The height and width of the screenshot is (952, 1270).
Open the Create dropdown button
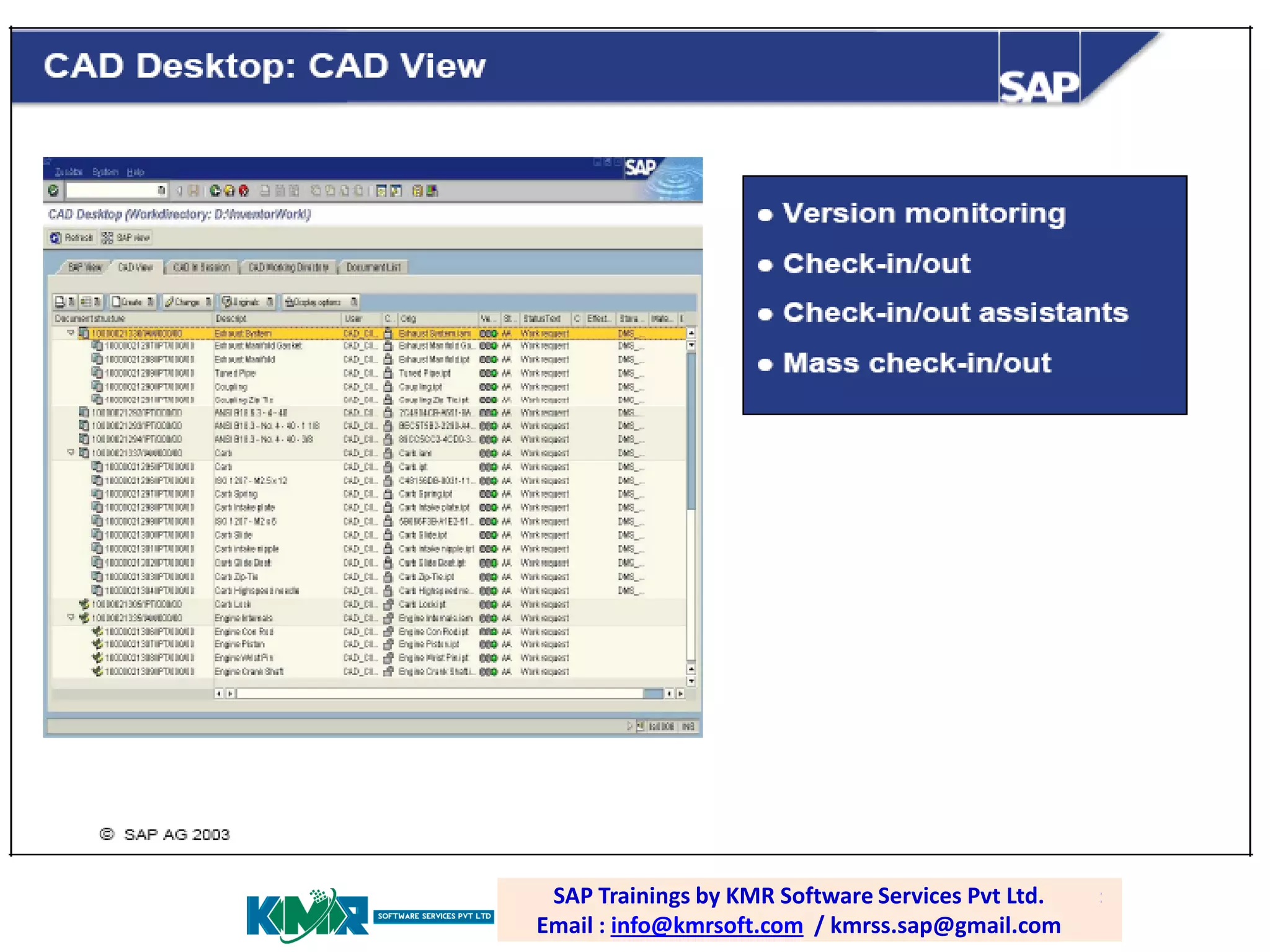pyautogui.click(x=132, y=302)
